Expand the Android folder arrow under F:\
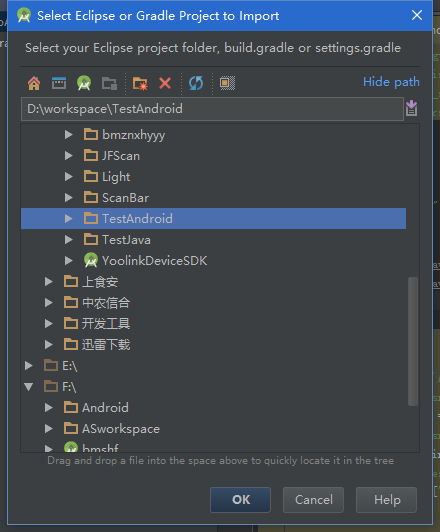440x532 pixels. (49, 408)
